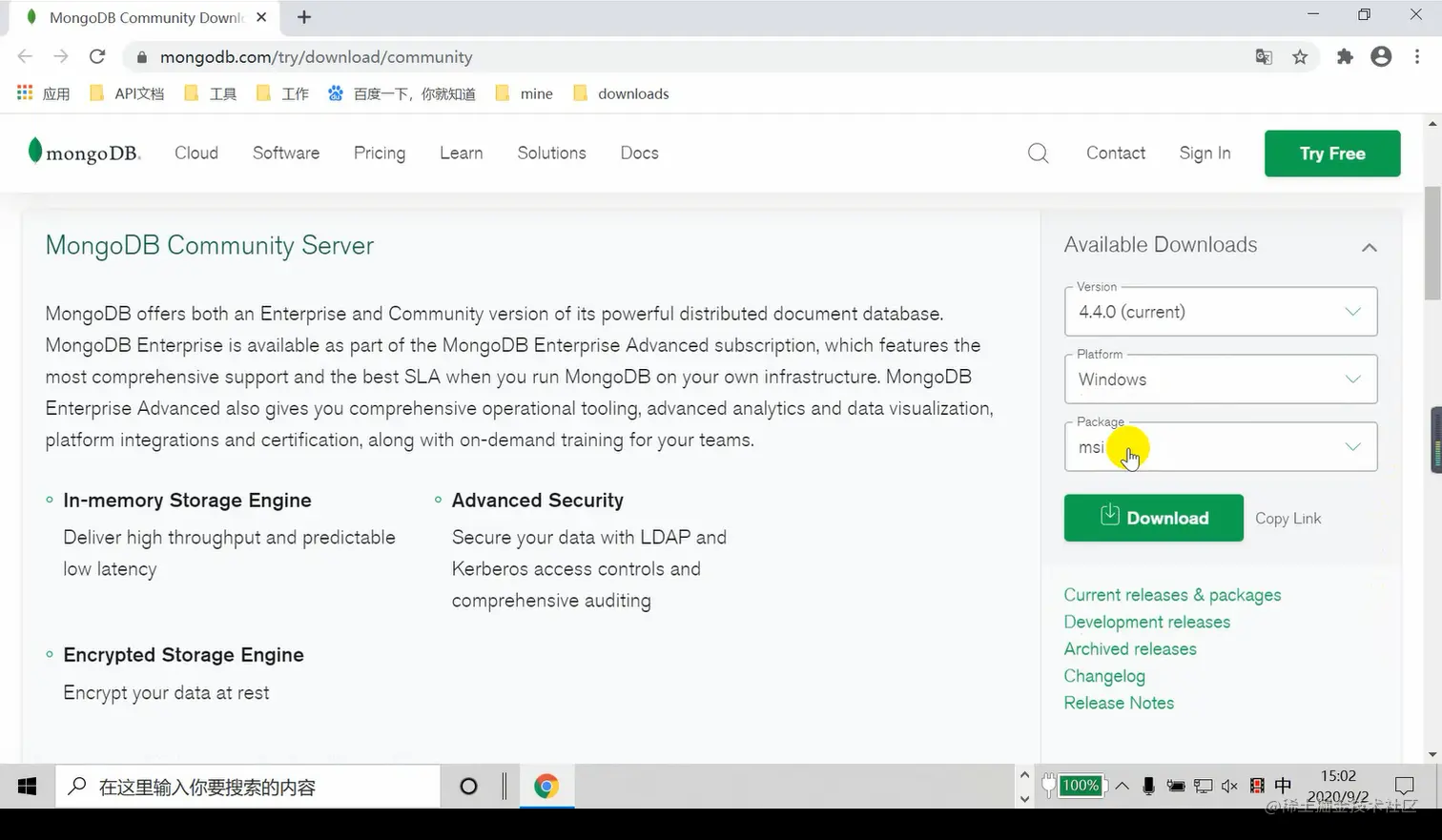Open the Version 4.4.0 (current) dropdown

[1221, 312]
